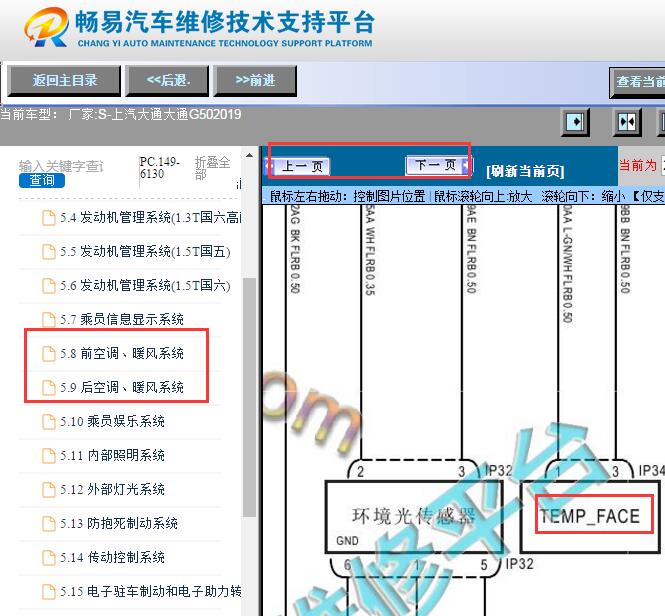The image size is (665, 616).
Task: Click the document icon beside 5.12
Action: coord(49,489)
